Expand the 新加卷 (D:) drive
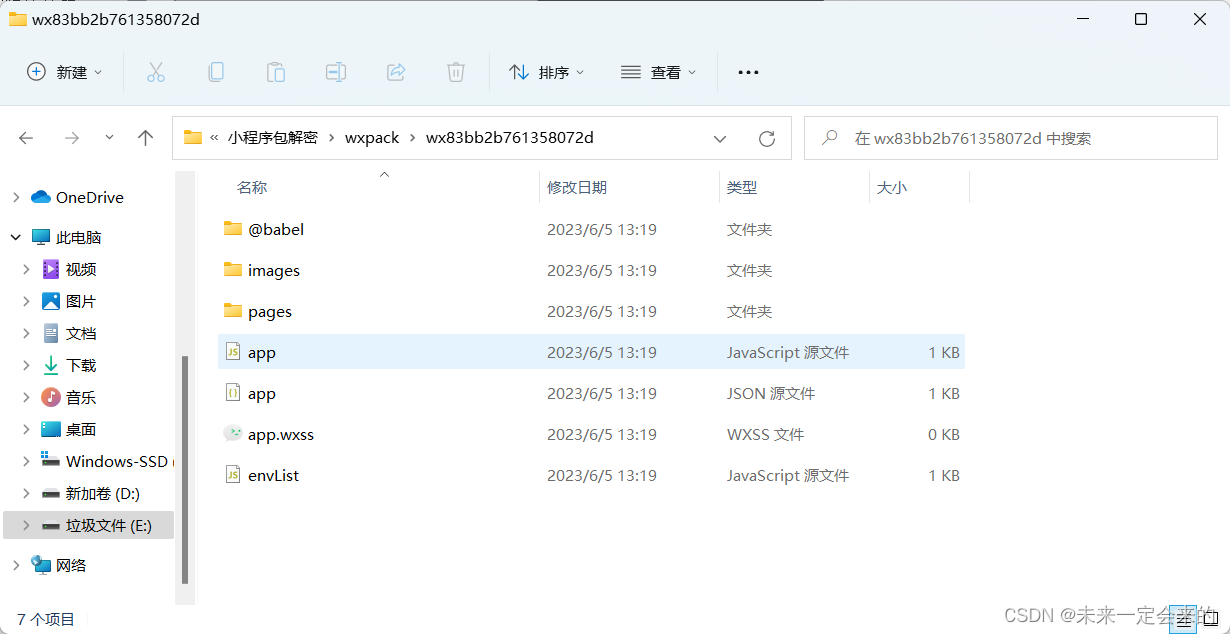Image resolution: width=1230 pixels, height=634 pixels. (27, 493)
